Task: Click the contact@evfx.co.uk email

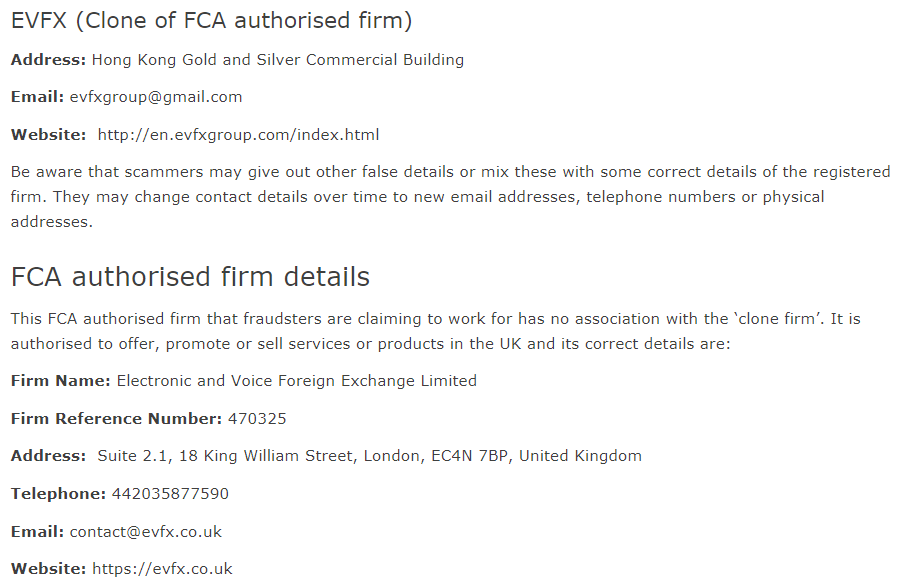Action: [146, 532]
